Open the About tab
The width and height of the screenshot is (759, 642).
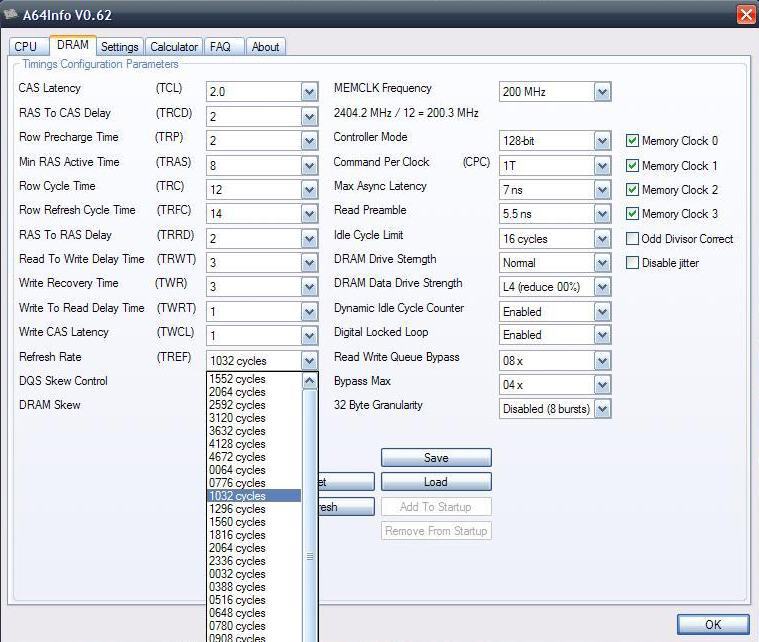(265, 47)
